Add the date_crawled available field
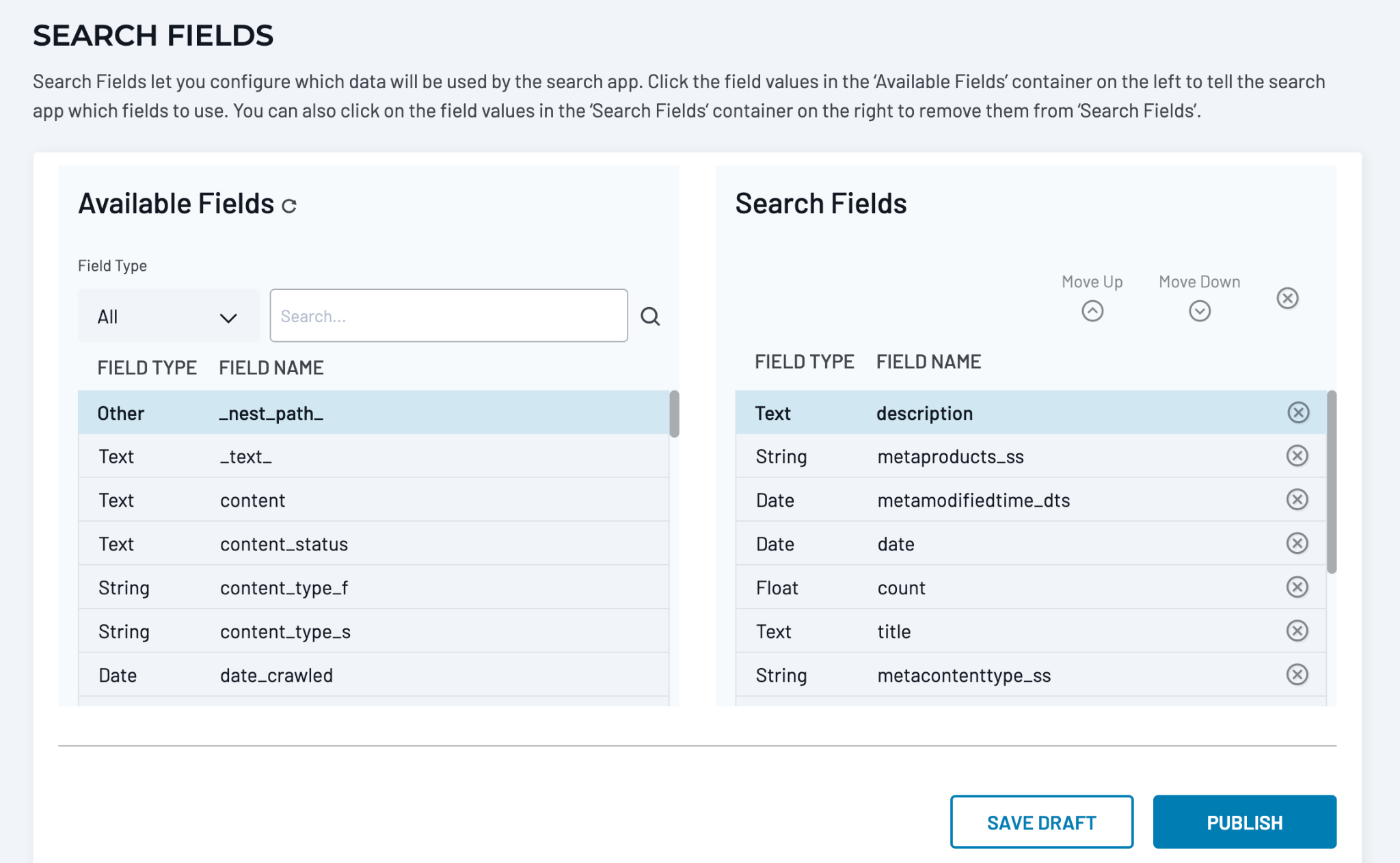Image resolution: width=1400 pixels, height=863 pixels. 373,675
